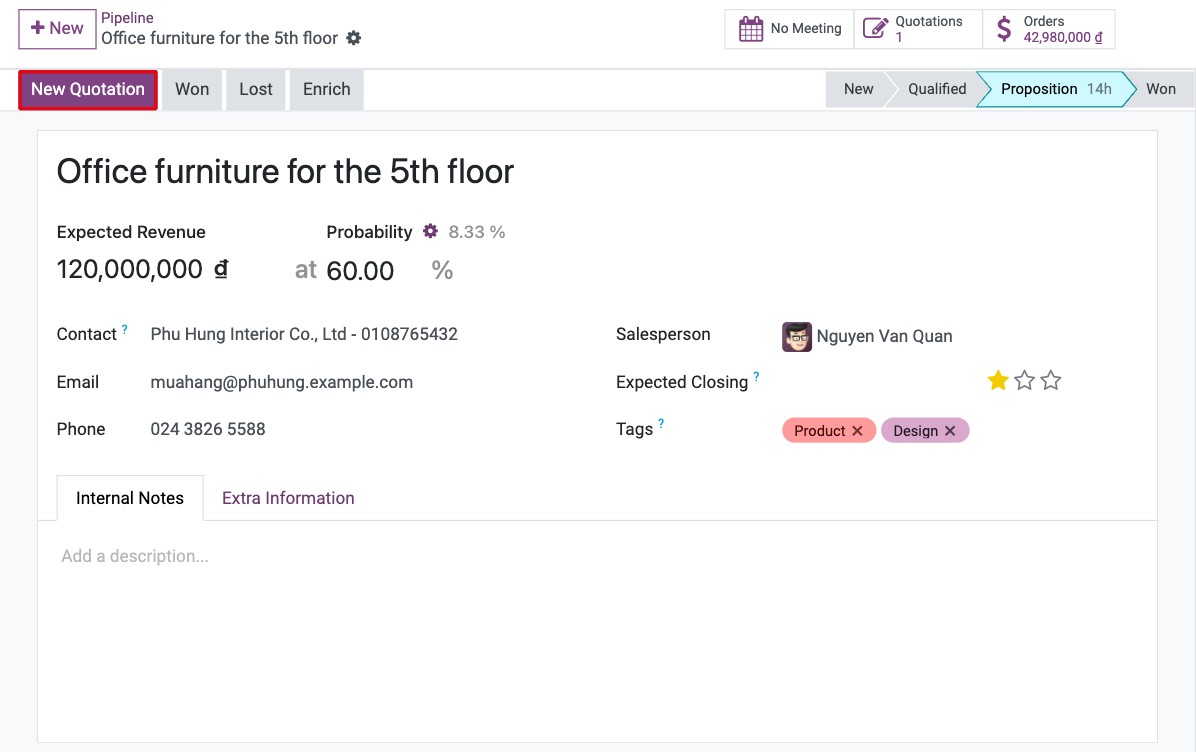The height and width of the screenshot is (752, 1196).
Task: Switch to the Extra Information tab
Action: click(288, 498)
